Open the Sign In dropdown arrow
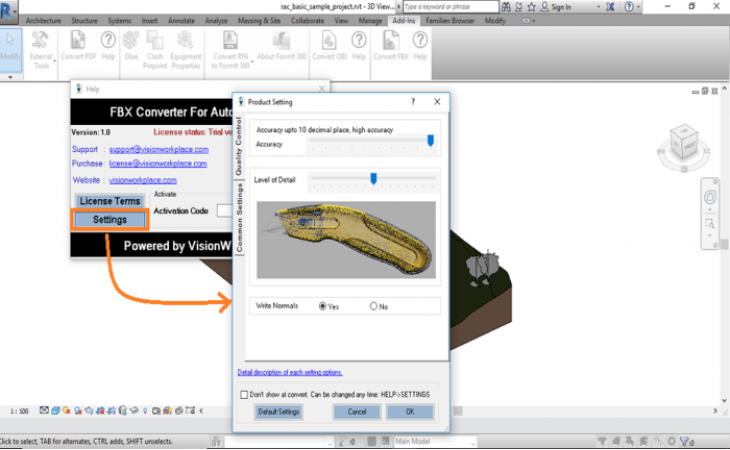The height and width of the screenshot is (450, 730). [x=599, y=7]
